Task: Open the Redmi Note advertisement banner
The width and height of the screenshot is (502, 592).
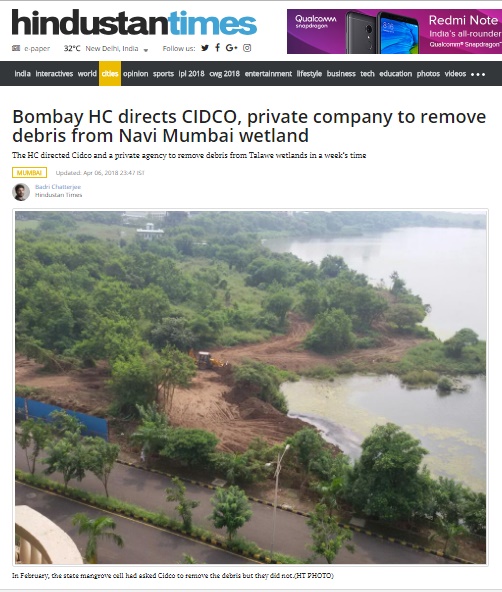Action: click(x=394, y=31)
